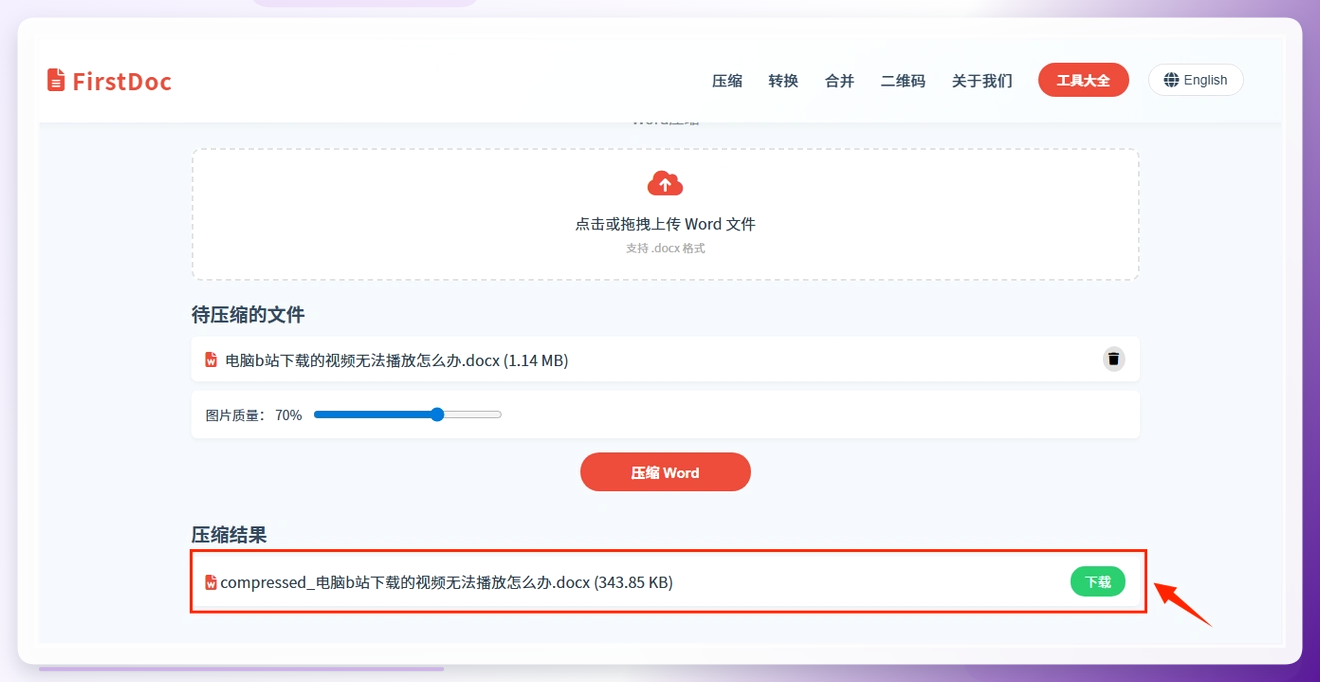This screenshot has height=682, width=1320.
Task: Click the 待压缩的文件 heading
Action: (x=248, y=315)
